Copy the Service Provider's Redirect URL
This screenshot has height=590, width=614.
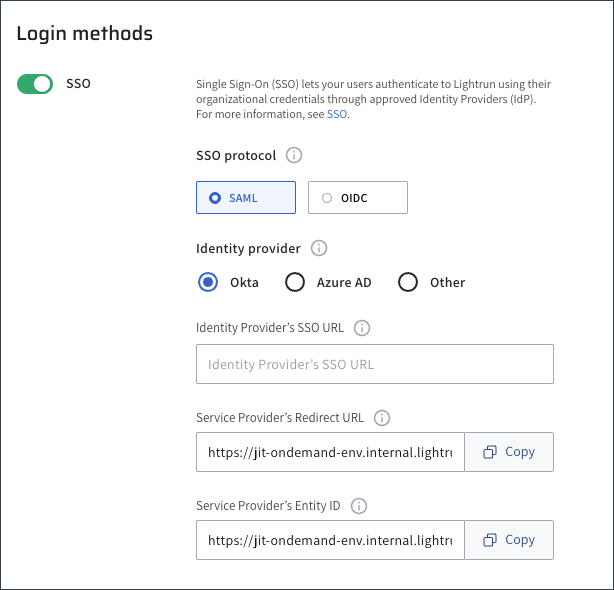point(509,452)
